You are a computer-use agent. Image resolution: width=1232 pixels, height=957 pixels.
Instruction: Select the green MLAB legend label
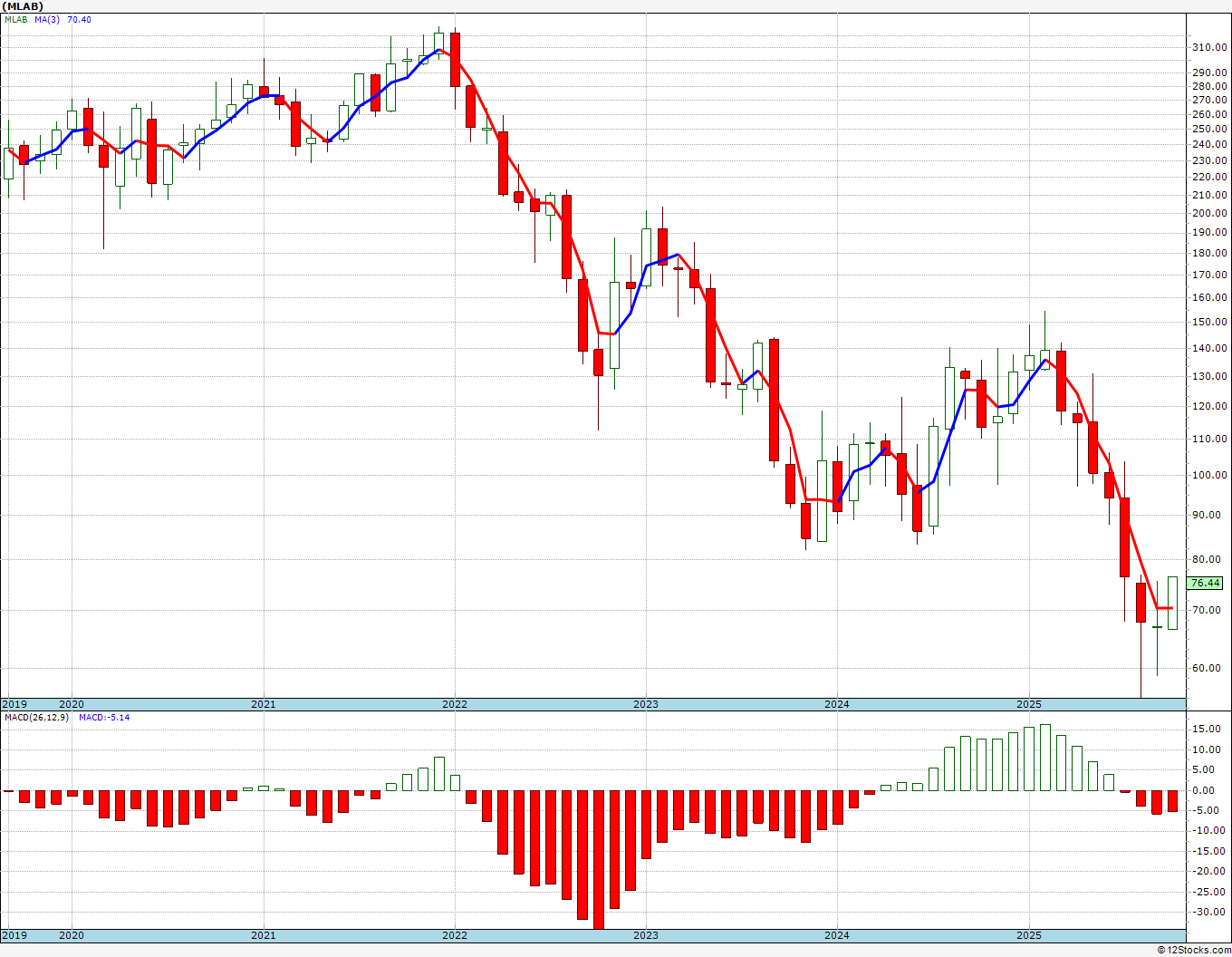tap(14, 20)
